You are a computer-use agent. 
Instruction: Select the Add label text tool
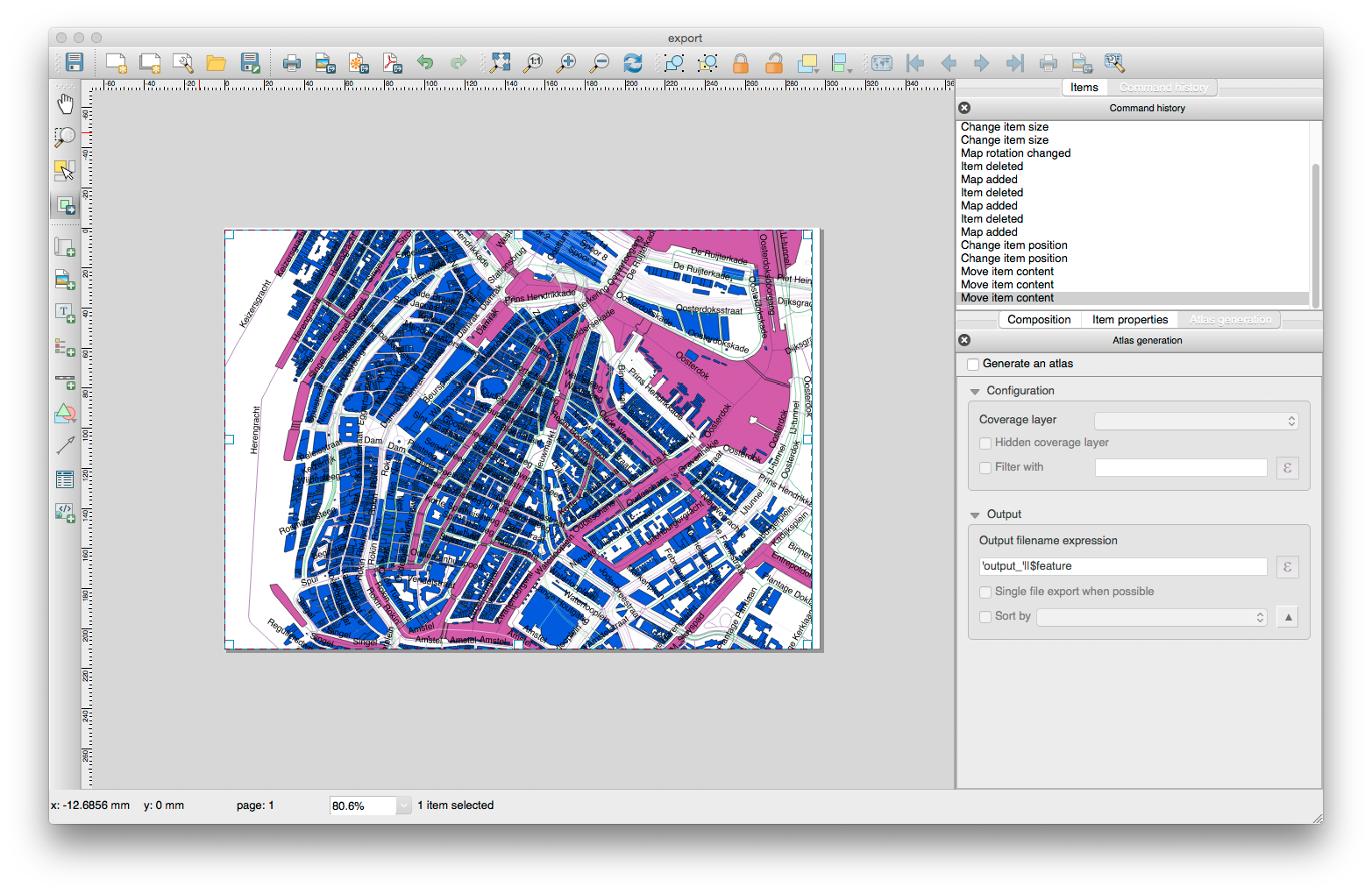coord(65,313)
